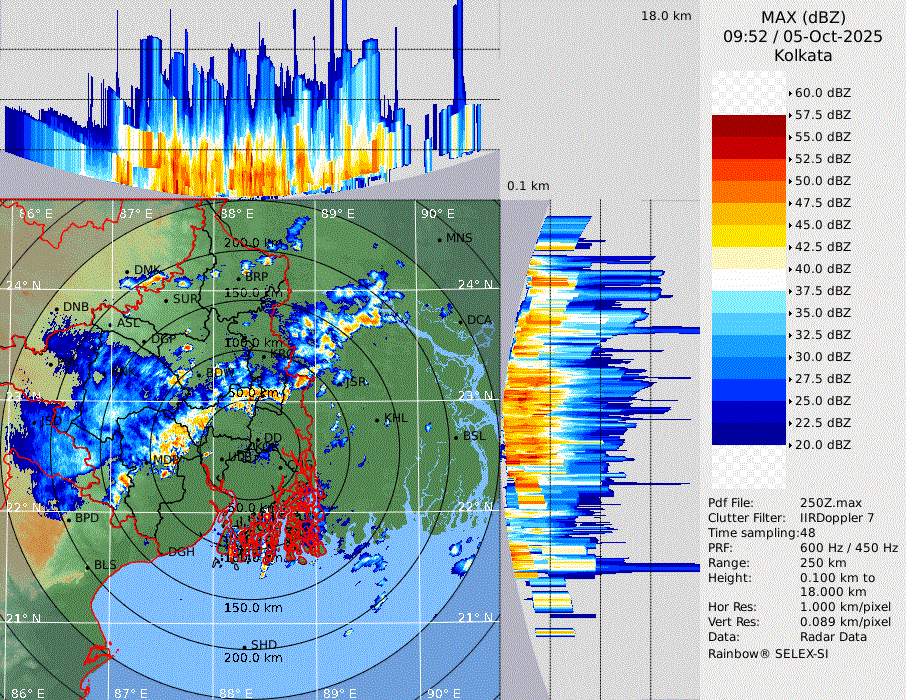This screenshot has width=906, height=700.
Task: Select the Kolkata radar name label
Action: (x=802, y=55)
